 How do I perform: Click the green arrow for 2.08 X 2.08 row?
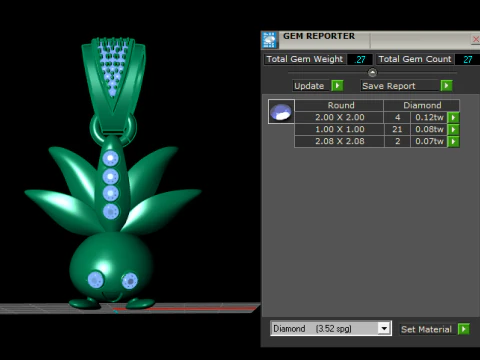[453, 141]
